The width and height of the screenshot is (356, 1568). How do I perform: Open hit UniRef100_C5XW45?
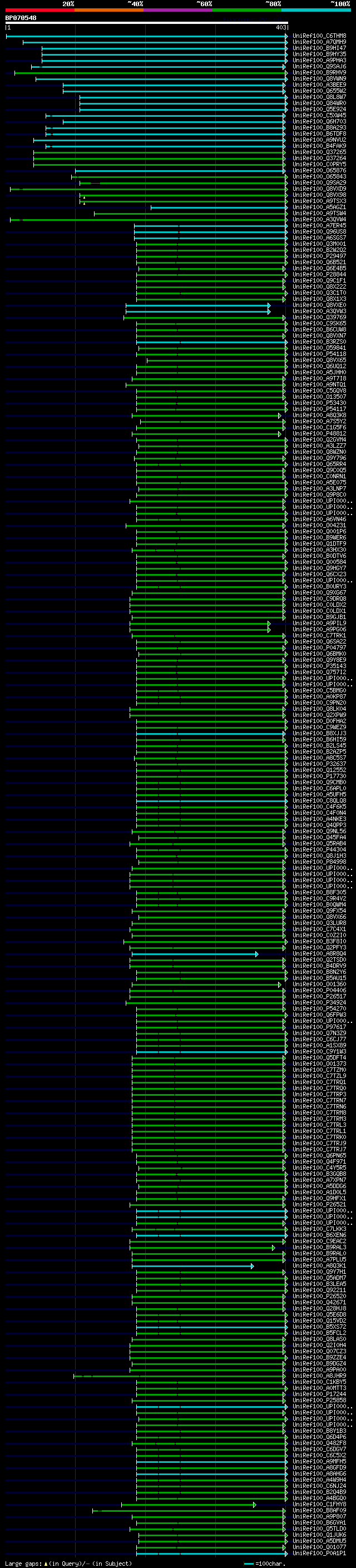319,116
